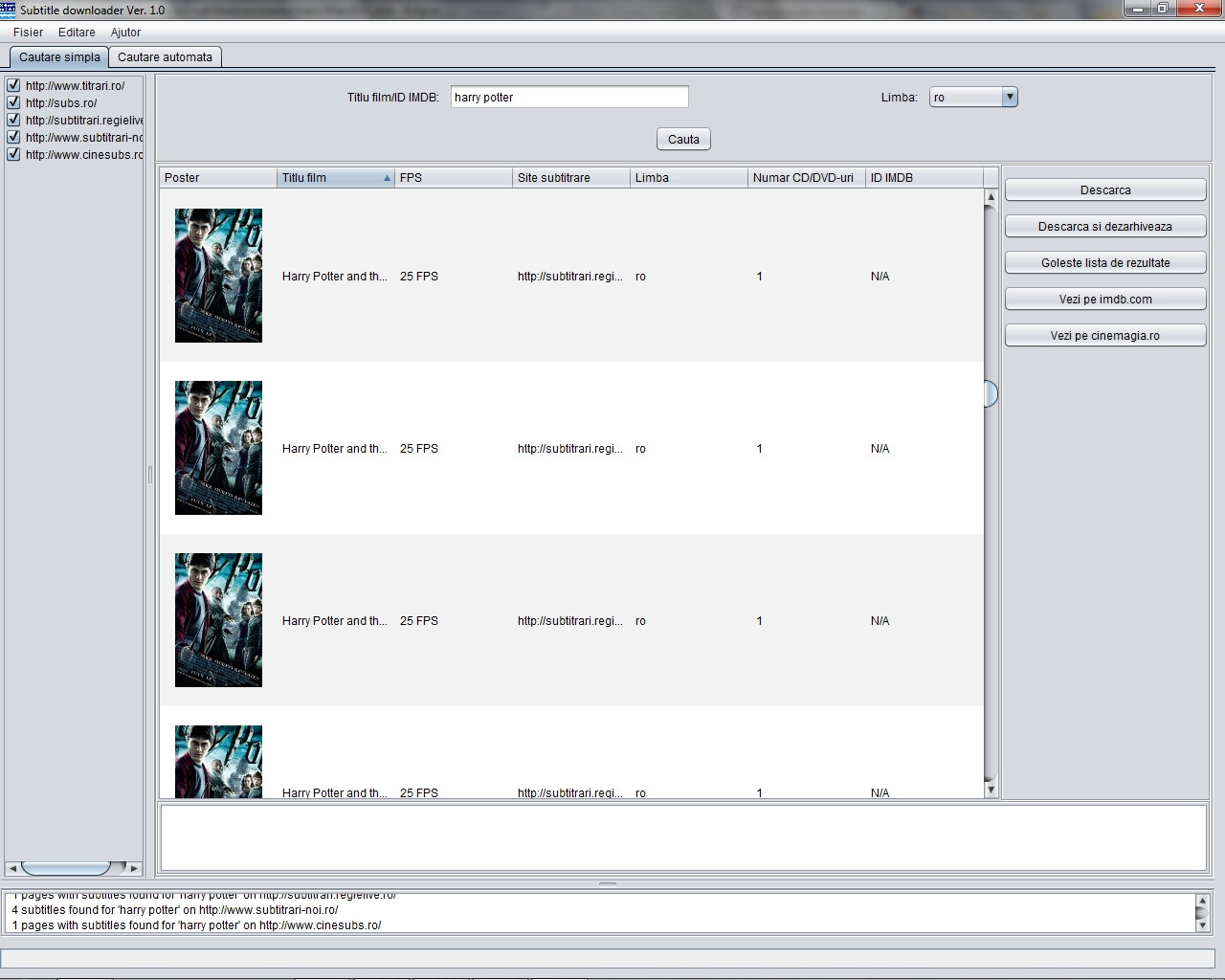This screenshot has width=1225, height=980.
Task: Click the site list scroll left arrow
Action: 12,868
